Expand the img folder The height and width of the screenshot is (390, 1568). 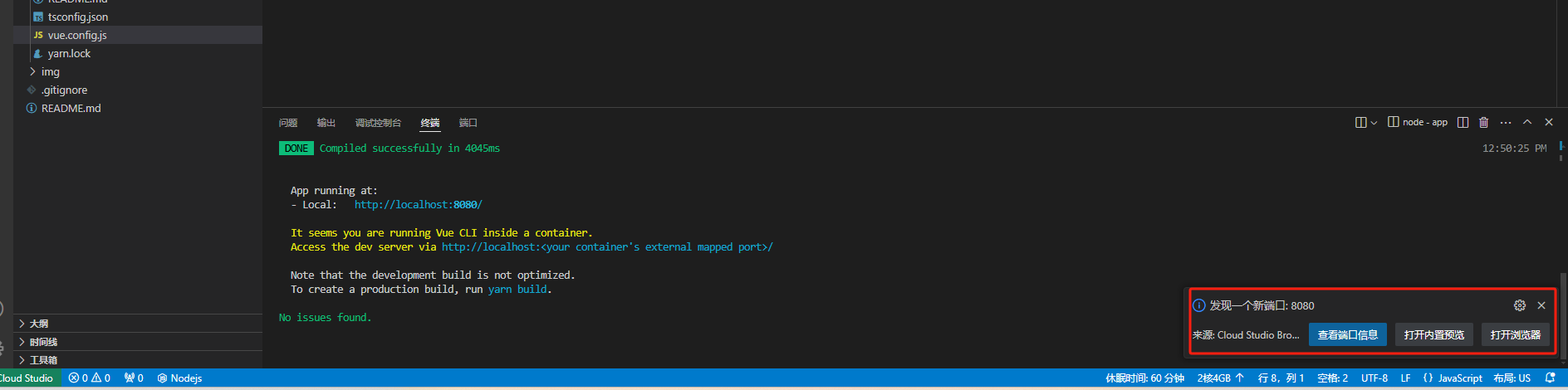click(x=51, y=71)
